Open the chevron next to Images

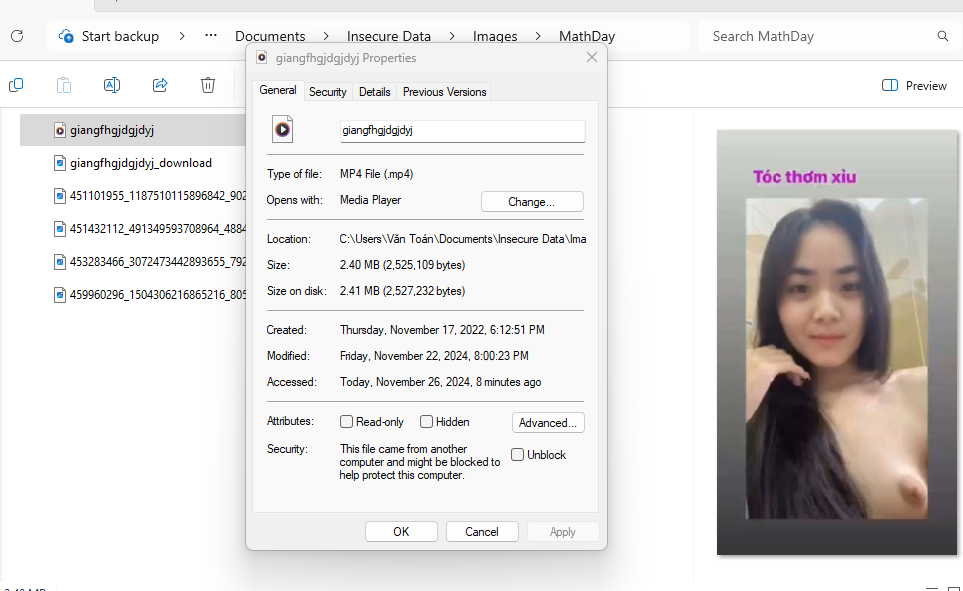pyautogui.click(x=535, y=35)
